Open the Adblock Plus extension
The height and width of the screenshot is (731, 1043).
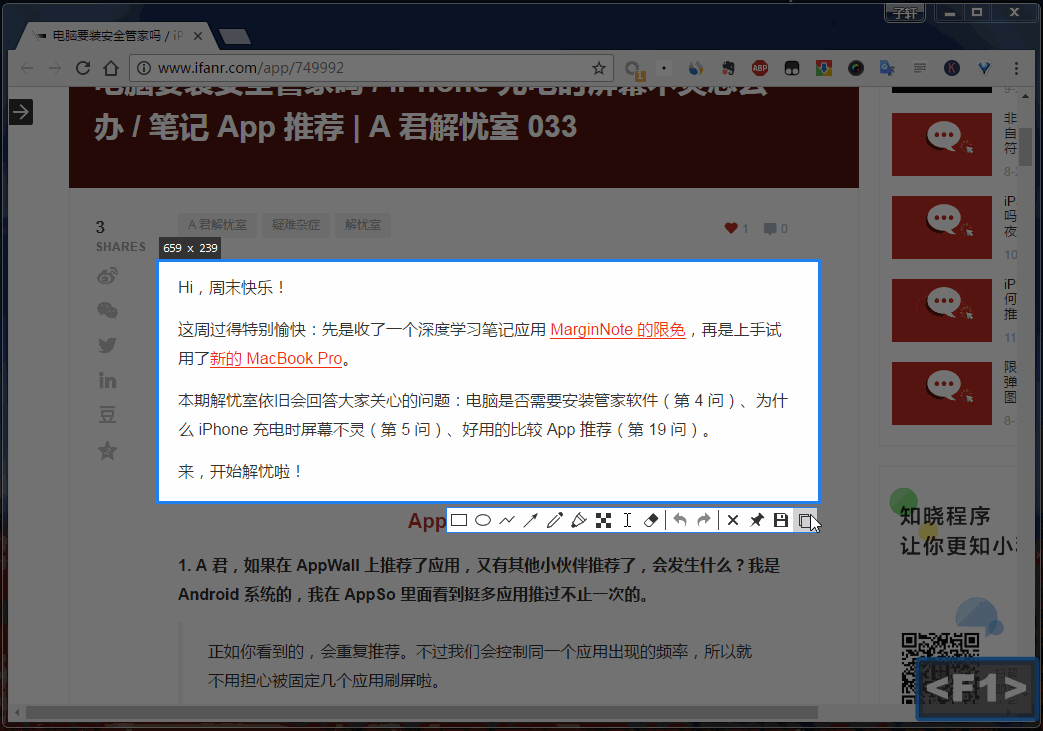pyautogui.click(x=760, y=68)
